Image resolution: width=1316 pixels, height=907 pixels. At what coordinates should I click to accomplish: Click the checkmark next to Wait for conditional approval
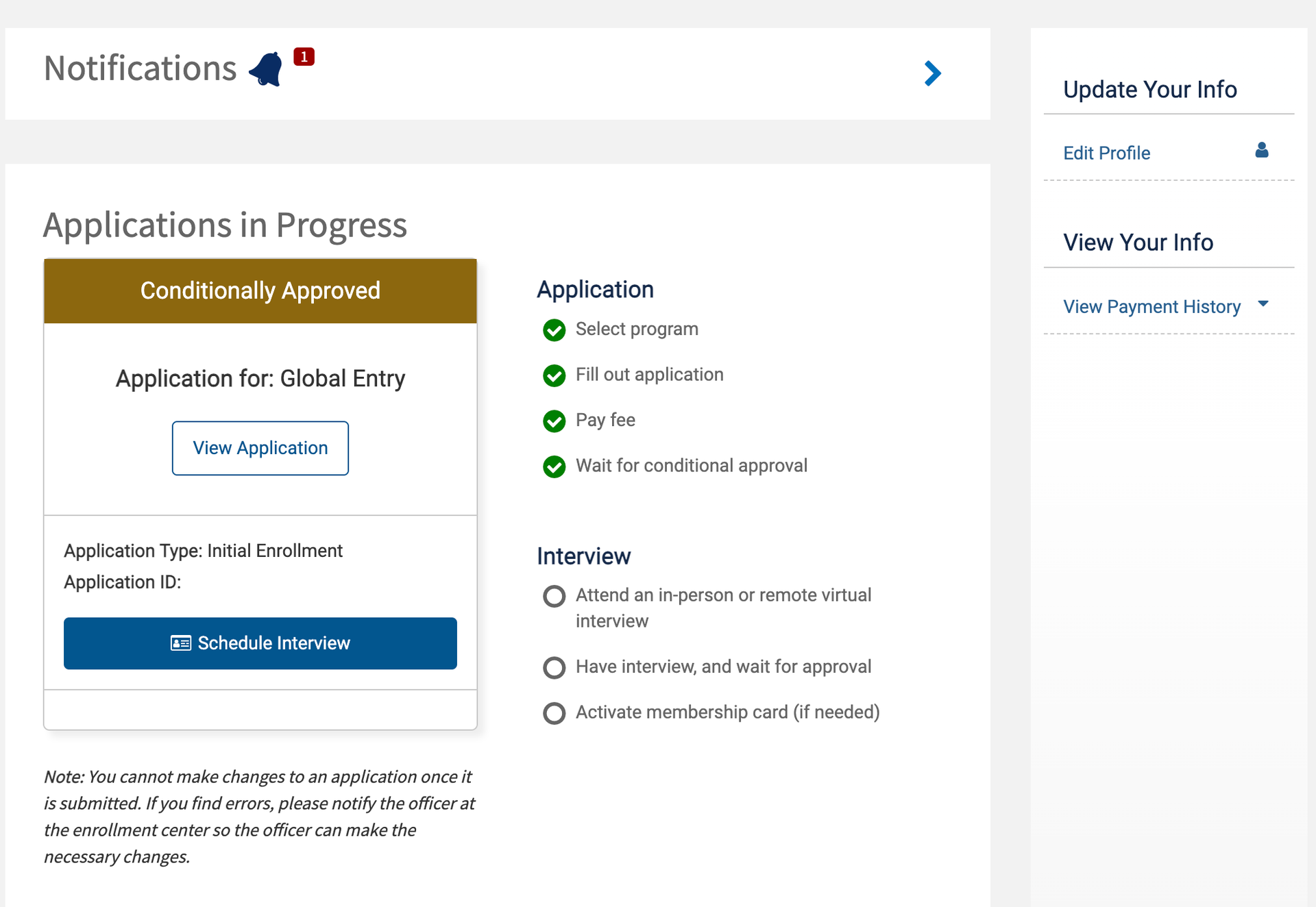pyautogui.click(x=554, y=467)
